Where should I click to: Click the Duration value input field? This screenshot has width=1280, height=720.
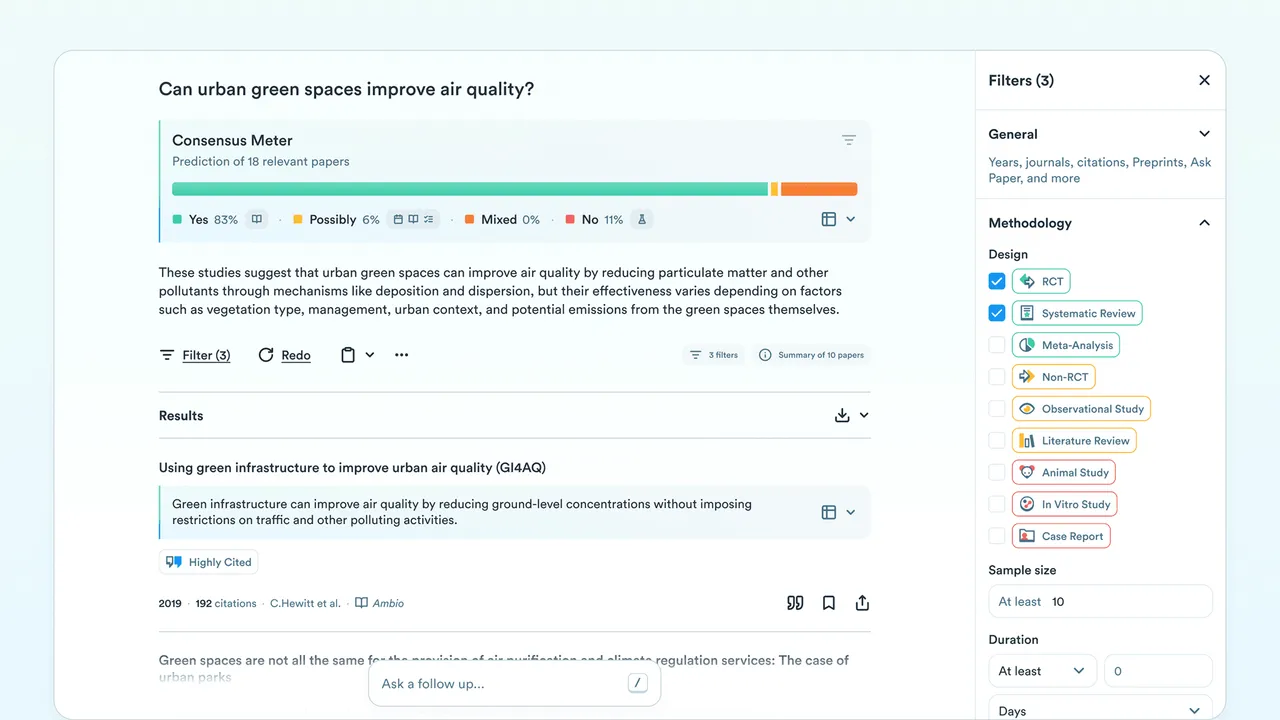[1158, 671]
